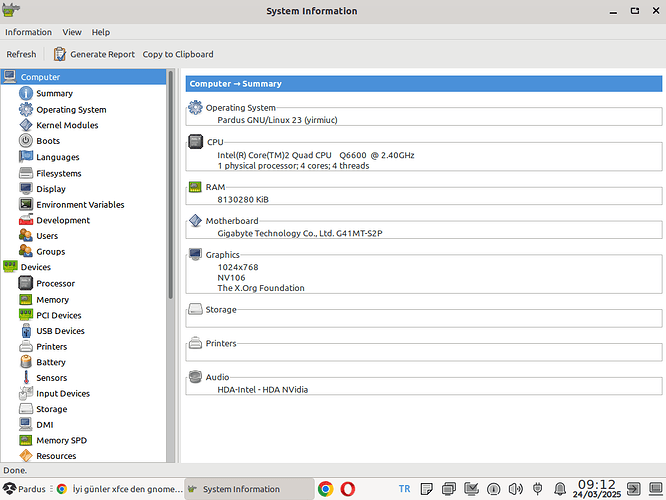This screenshot has width=666, height=500.
Task: Click the Operating System section icon in summary
Action: pos(195,107)
